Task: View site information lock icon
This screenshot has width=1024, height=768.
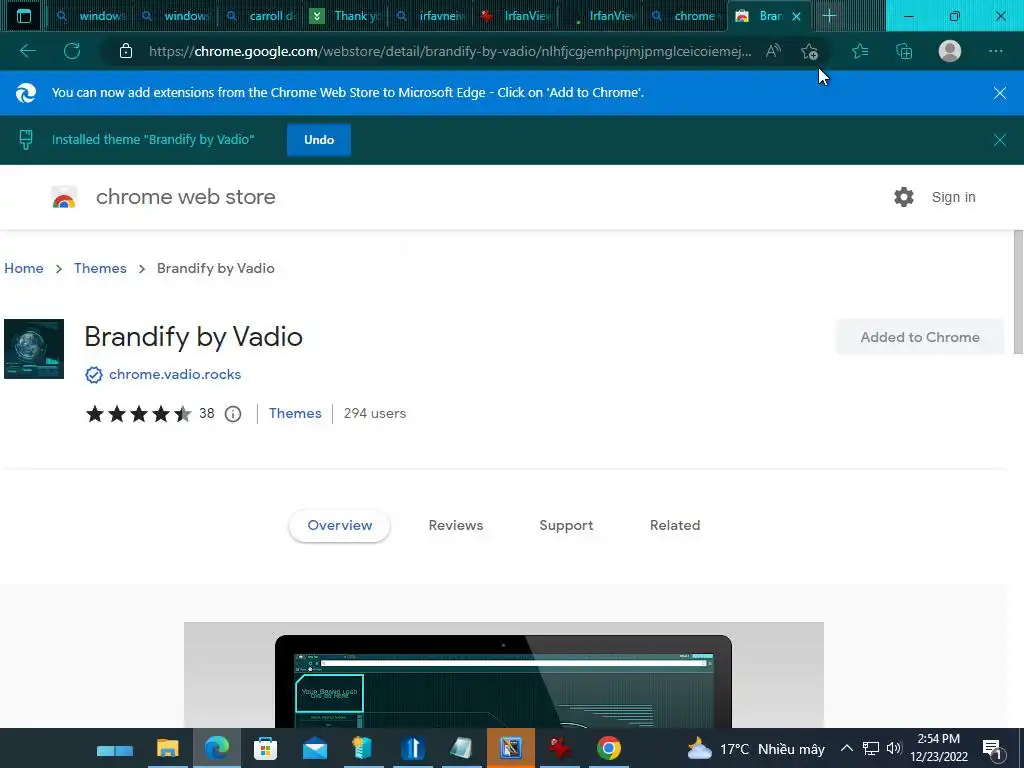Action: [126, 51]
